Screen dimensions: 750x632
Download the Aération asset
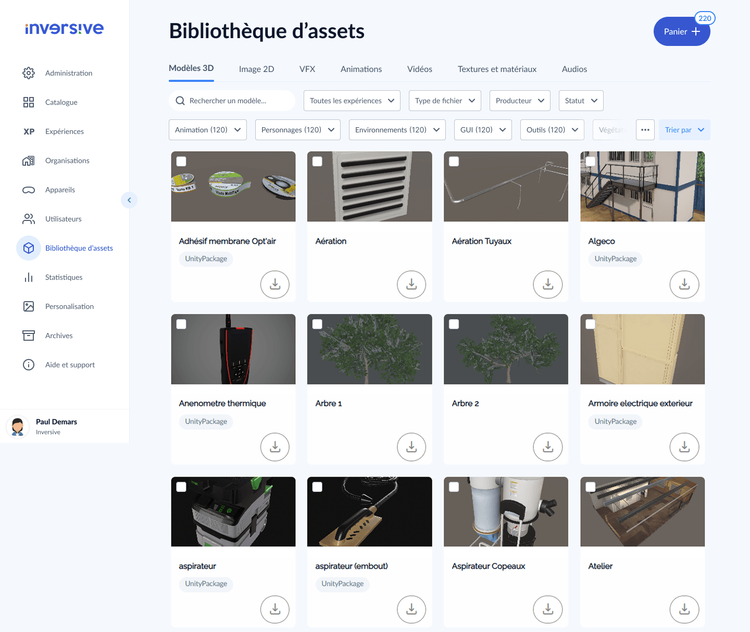[x=411, y=285]
